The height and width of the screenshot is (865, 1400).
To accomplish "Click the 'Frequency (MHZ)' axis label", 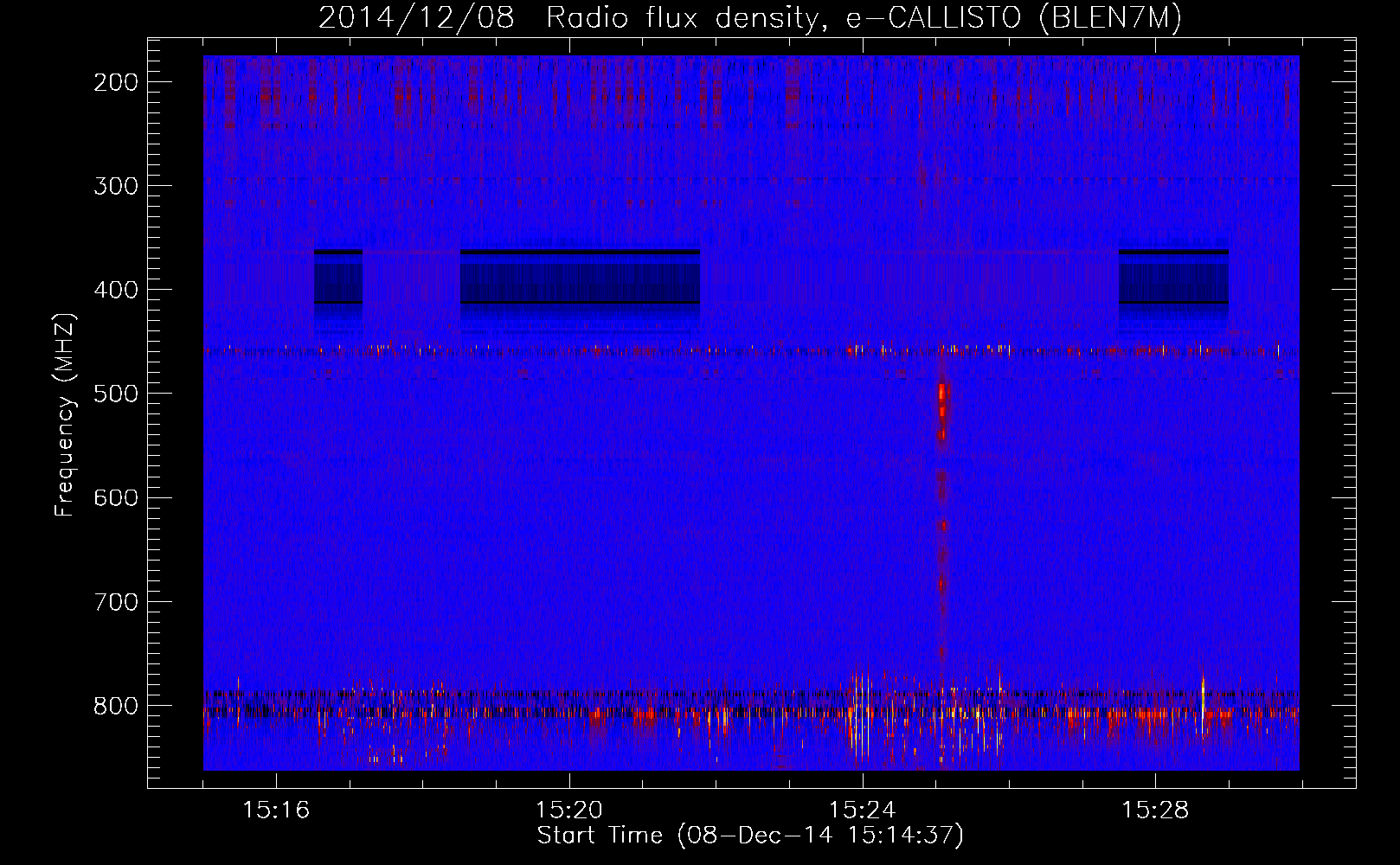I will pos(65,414).
